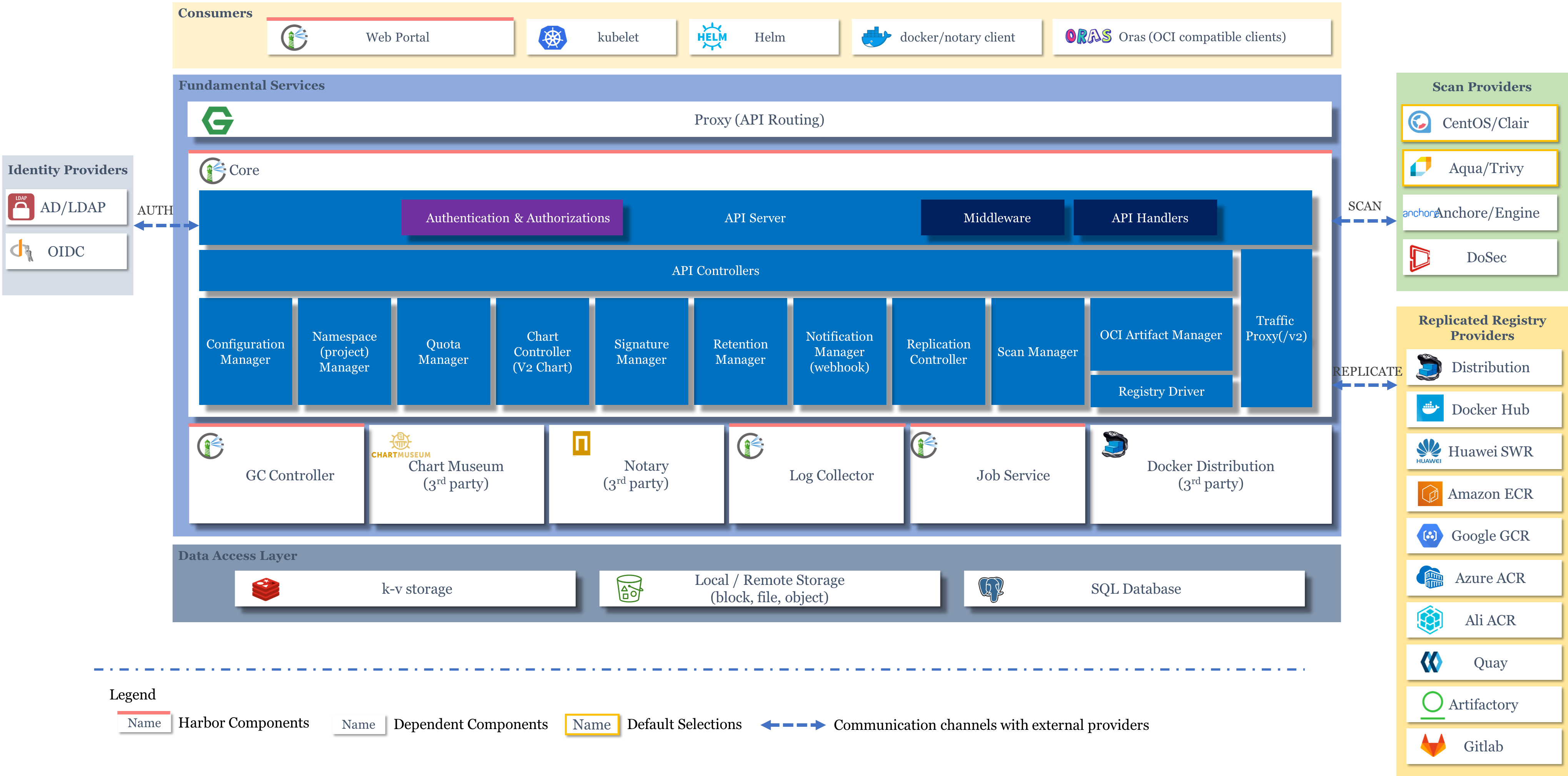
Task: Click the Helm logo icon
Action: (x=712, y=37)
